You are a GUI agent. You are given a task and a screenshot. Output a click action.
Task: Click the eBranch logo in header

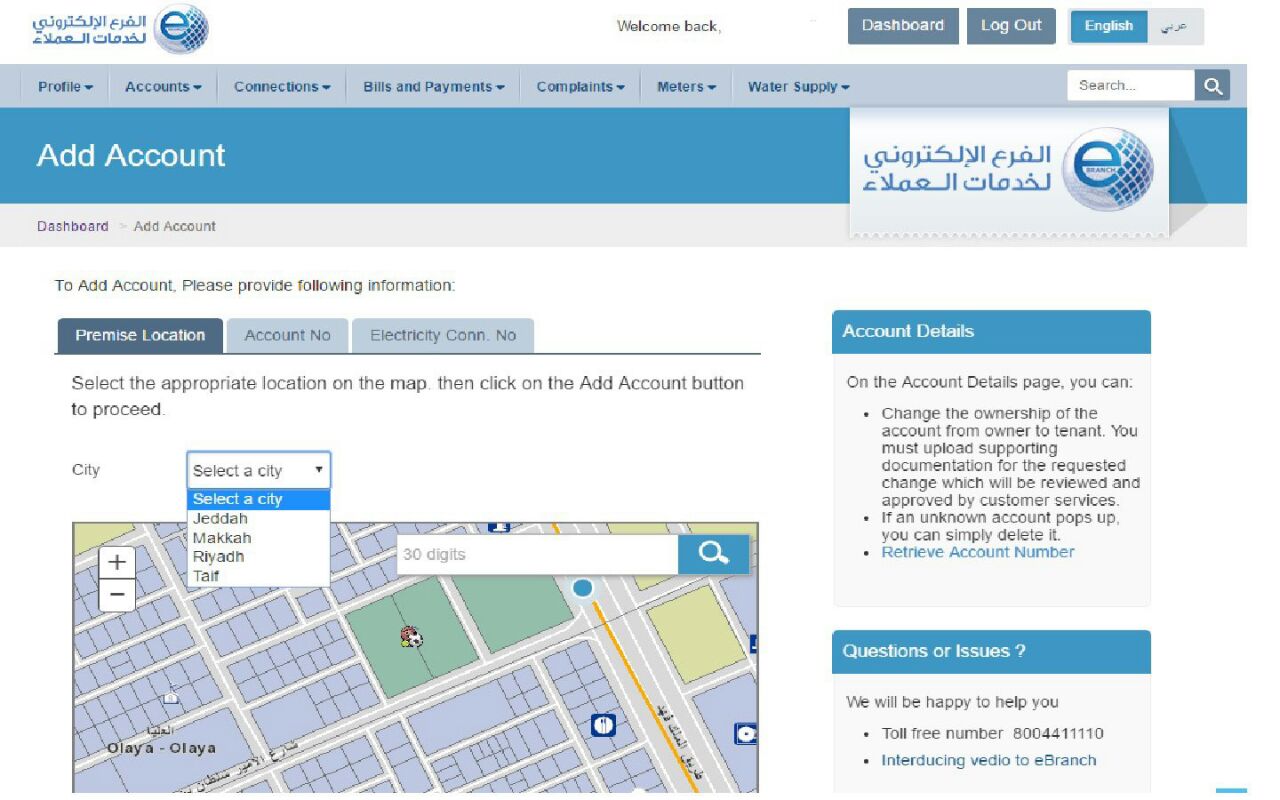click(x=120, y=27)
